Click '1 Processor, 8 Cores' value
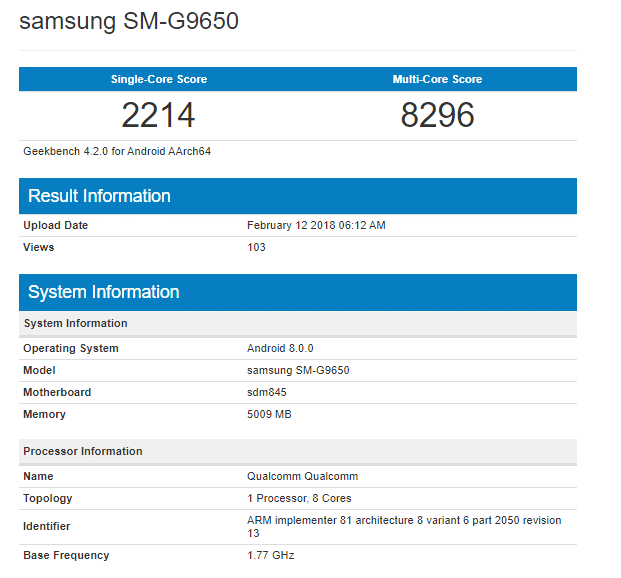621x578 pixels. coord(299,498)
